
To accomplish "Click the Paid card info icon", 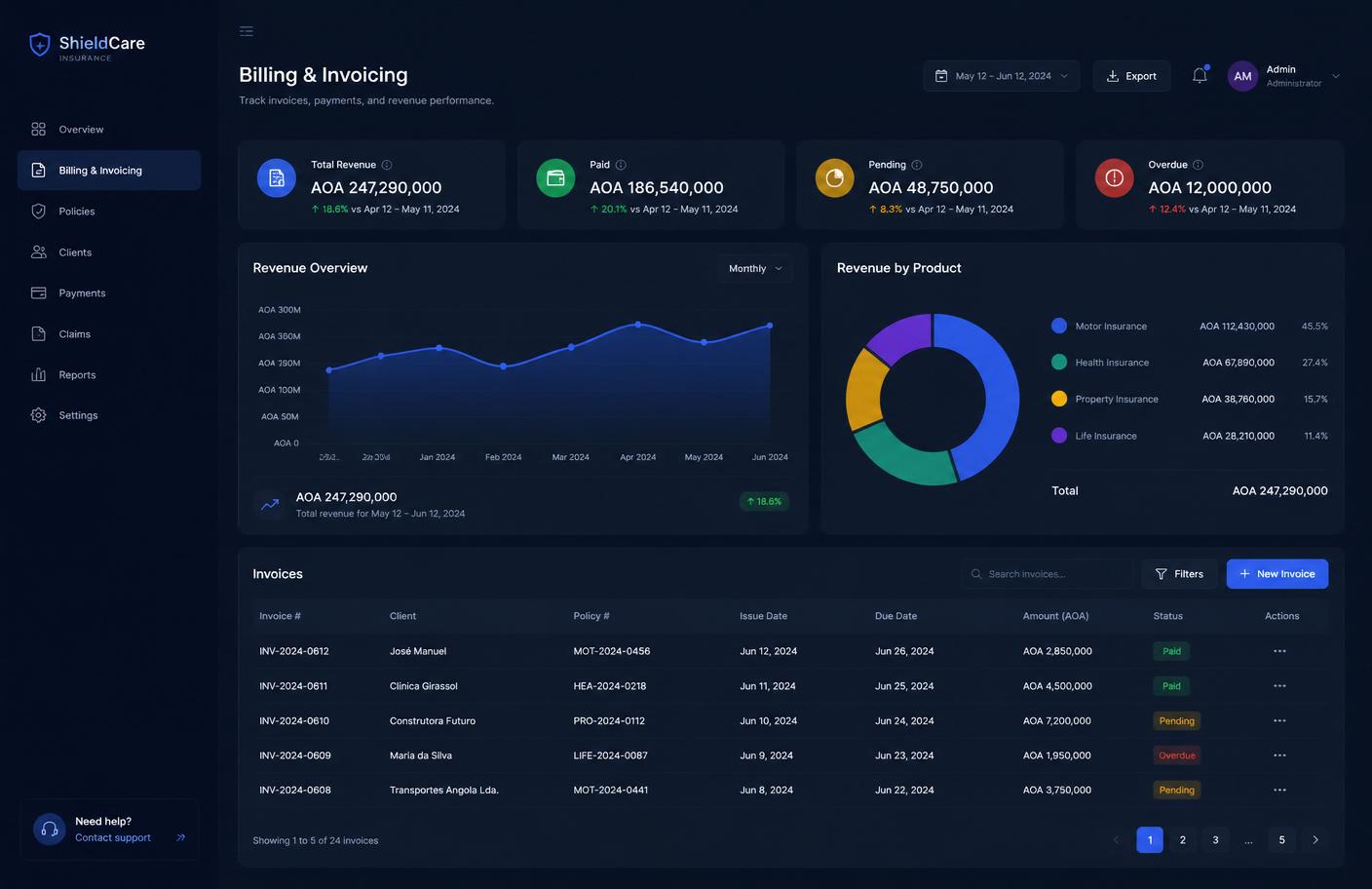I will (621, 165).
